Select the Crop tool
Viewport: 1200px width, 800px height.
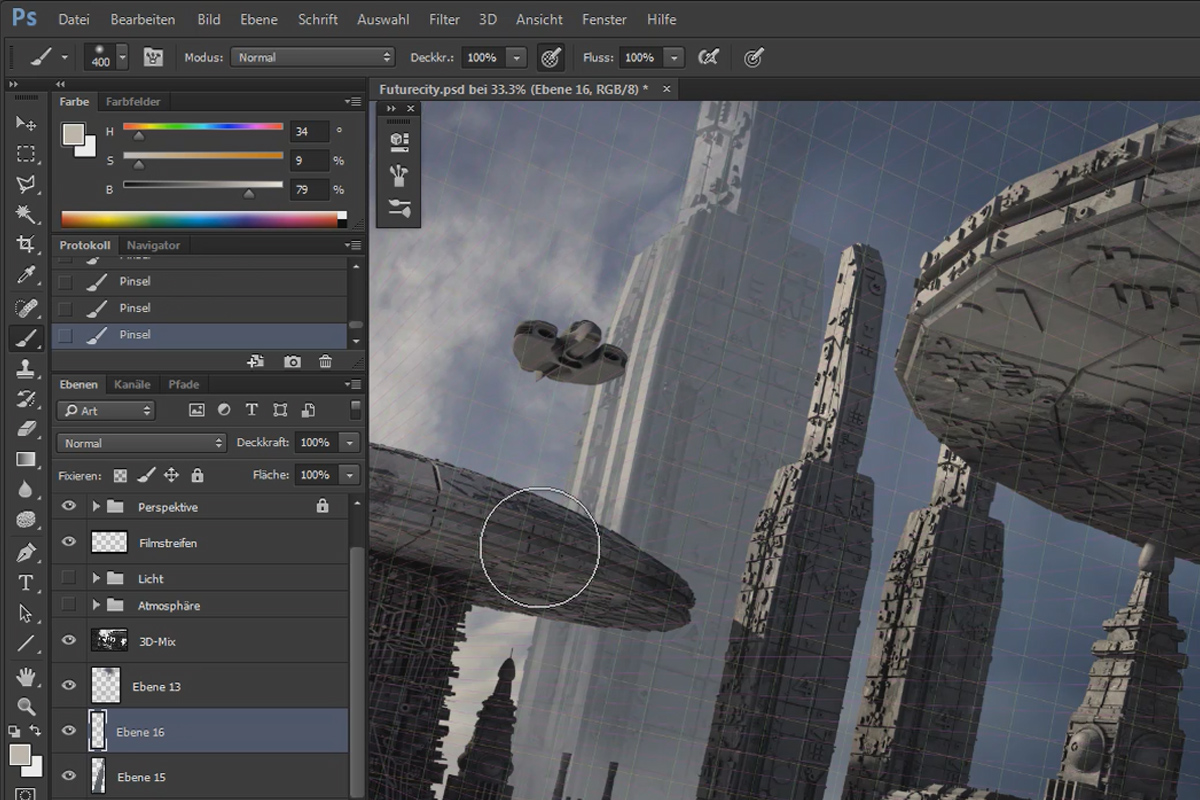click(x=26, y=244)
